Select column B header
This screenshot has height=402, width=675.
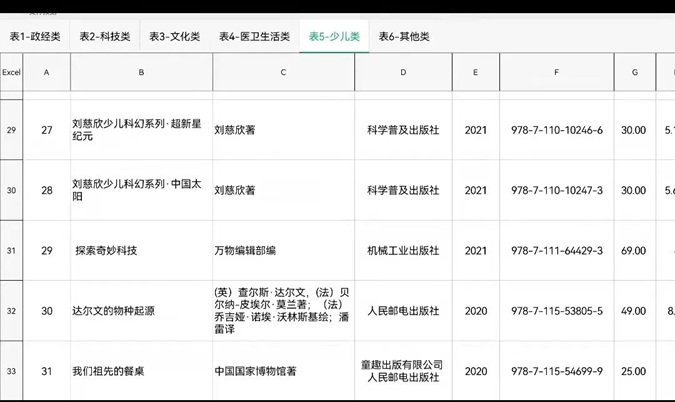coord(141,72)
